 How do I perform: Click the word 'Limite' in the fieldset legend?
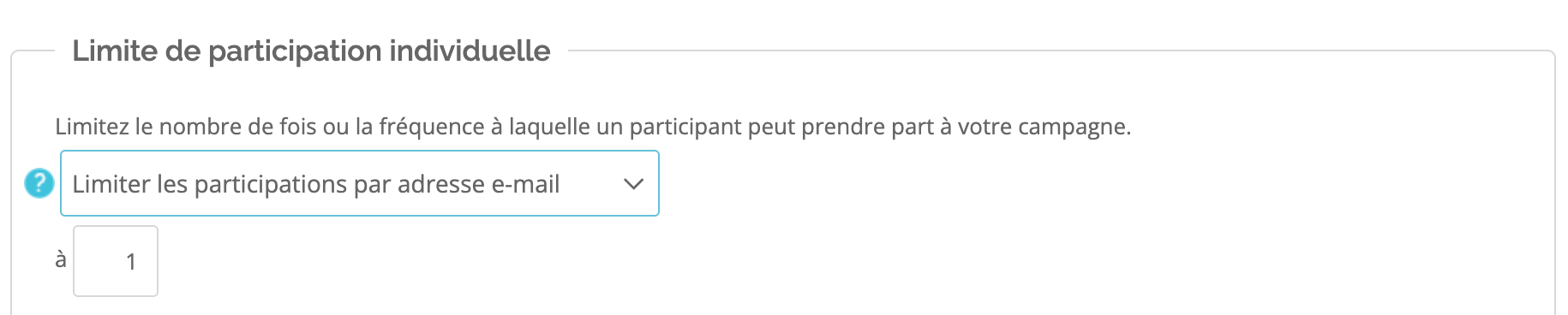pos(115,51)
